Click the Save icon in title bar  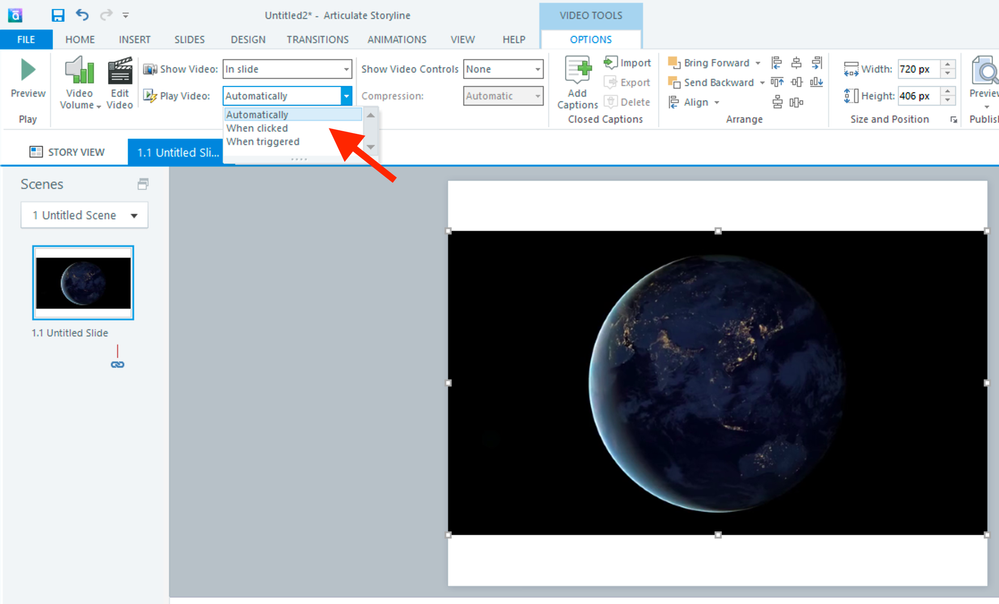(58, 15)
